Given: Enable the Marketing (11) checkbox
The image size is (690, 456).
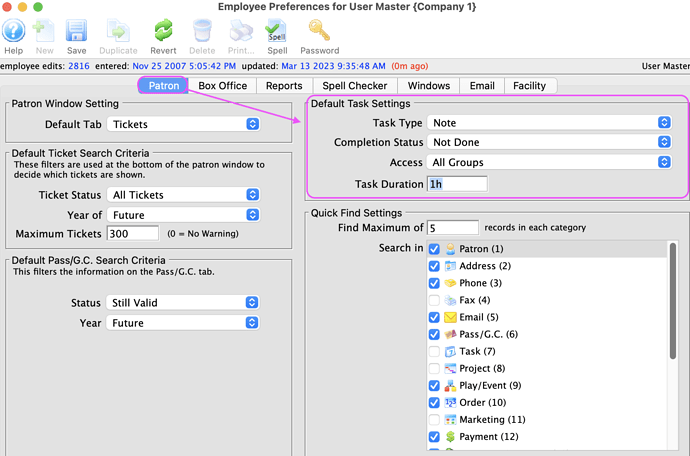Looking at the screenshot, I should (x=434, y=420).
